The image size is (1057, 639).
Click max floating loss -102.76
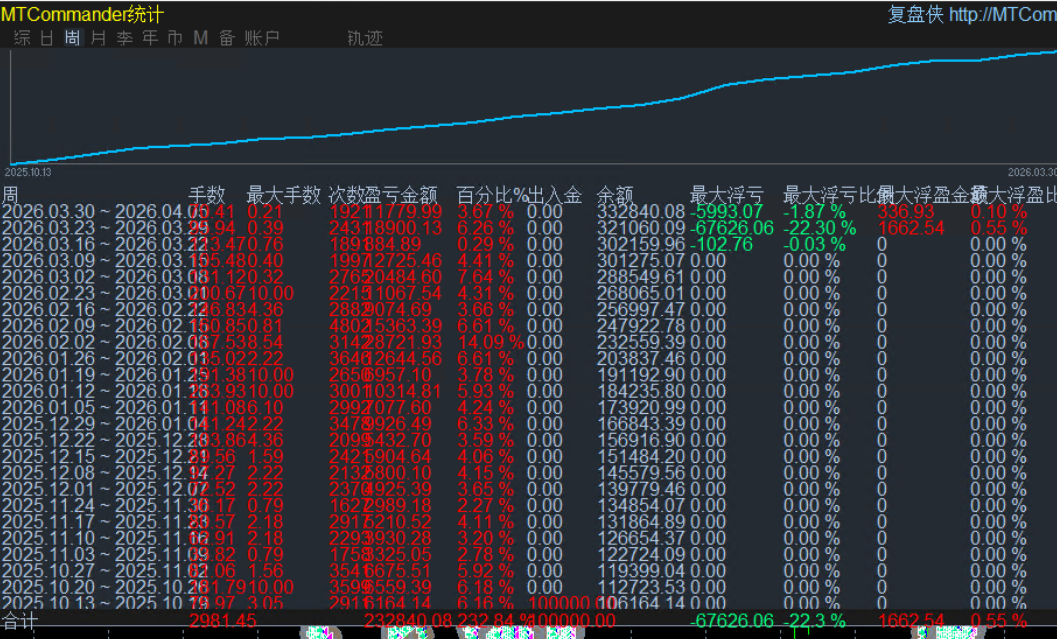tap(721, 244)
